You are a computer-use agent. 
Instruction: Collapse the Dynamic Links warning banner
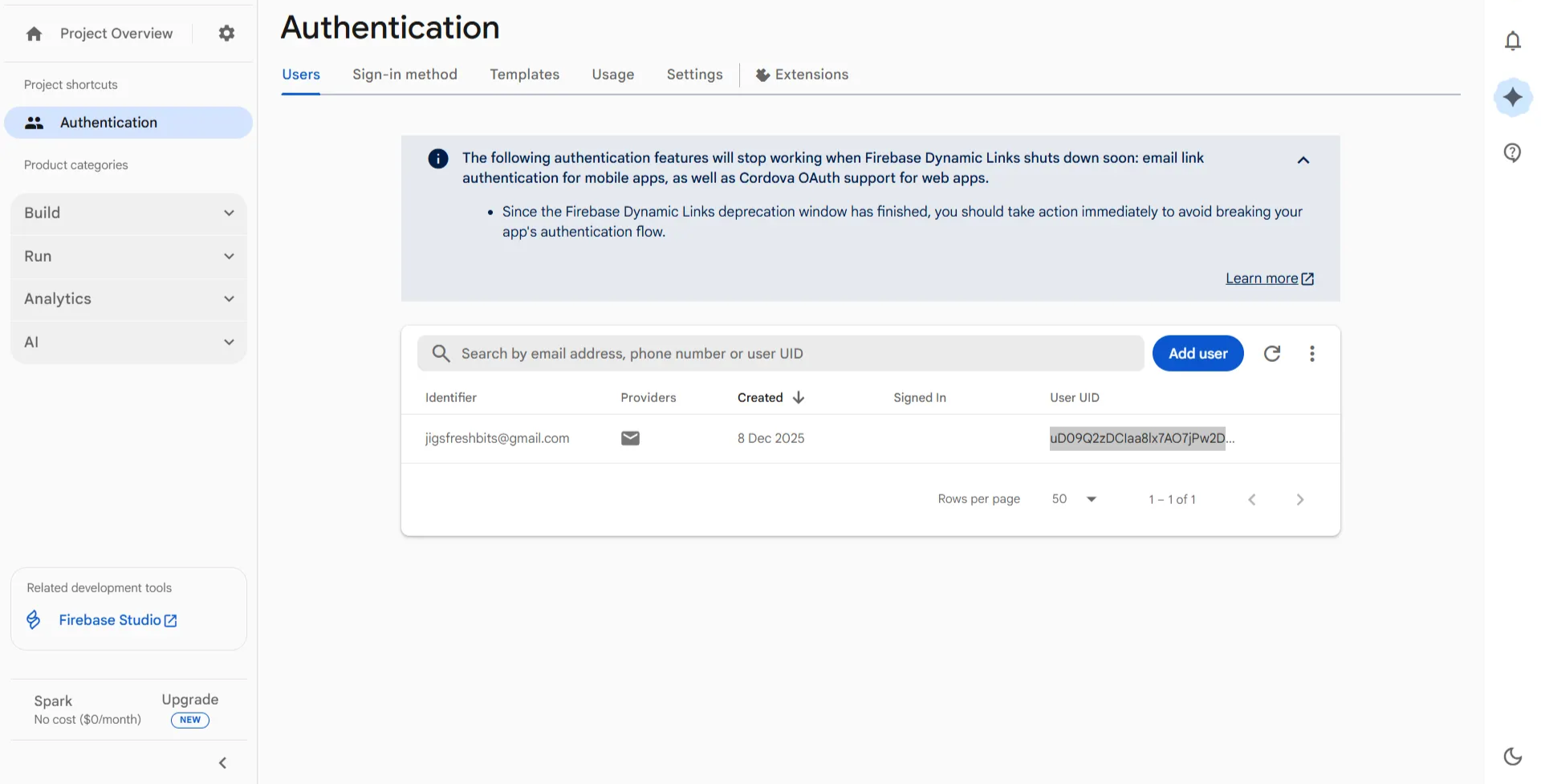point(1303,160)
